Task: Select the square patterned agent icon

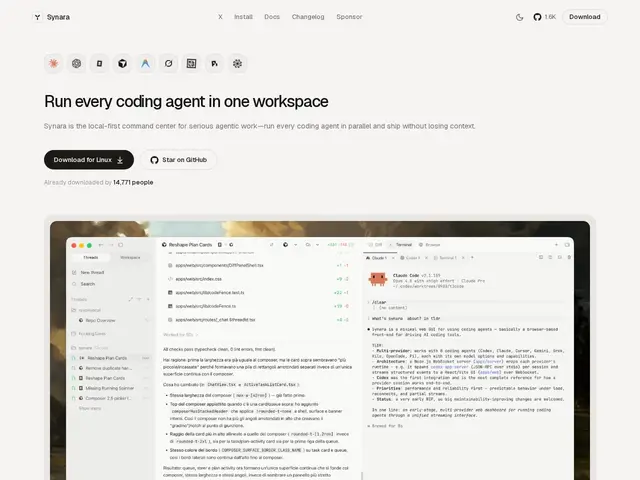Action: 191,63
